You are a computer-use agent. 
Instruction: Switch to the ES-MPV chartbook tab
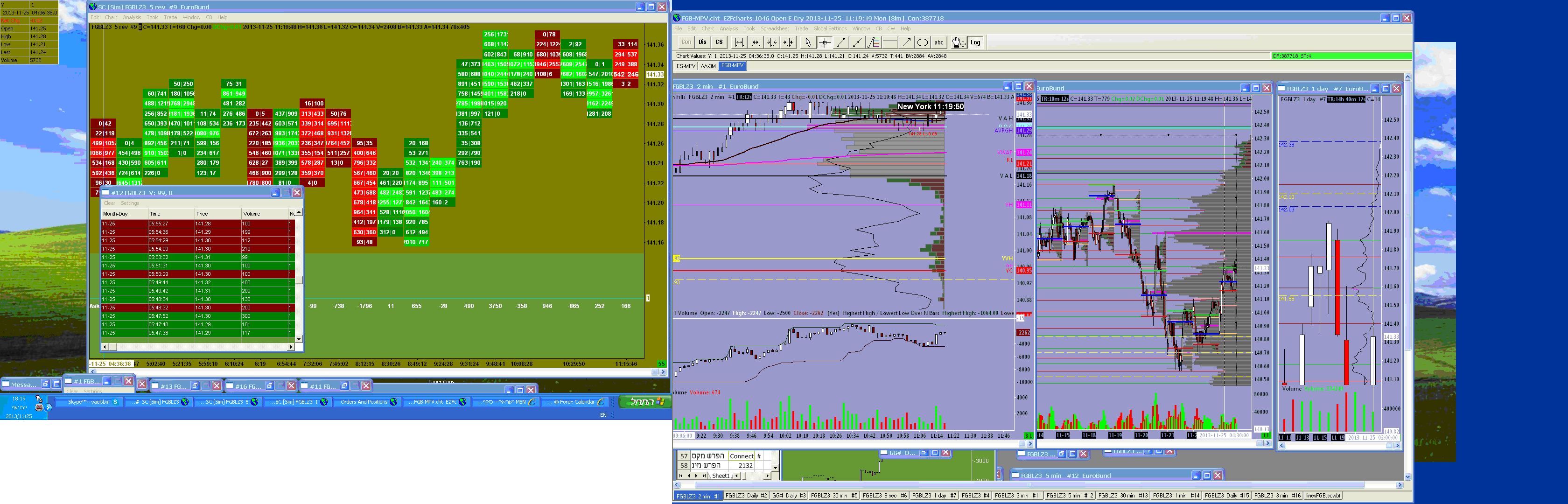[686, 66]
